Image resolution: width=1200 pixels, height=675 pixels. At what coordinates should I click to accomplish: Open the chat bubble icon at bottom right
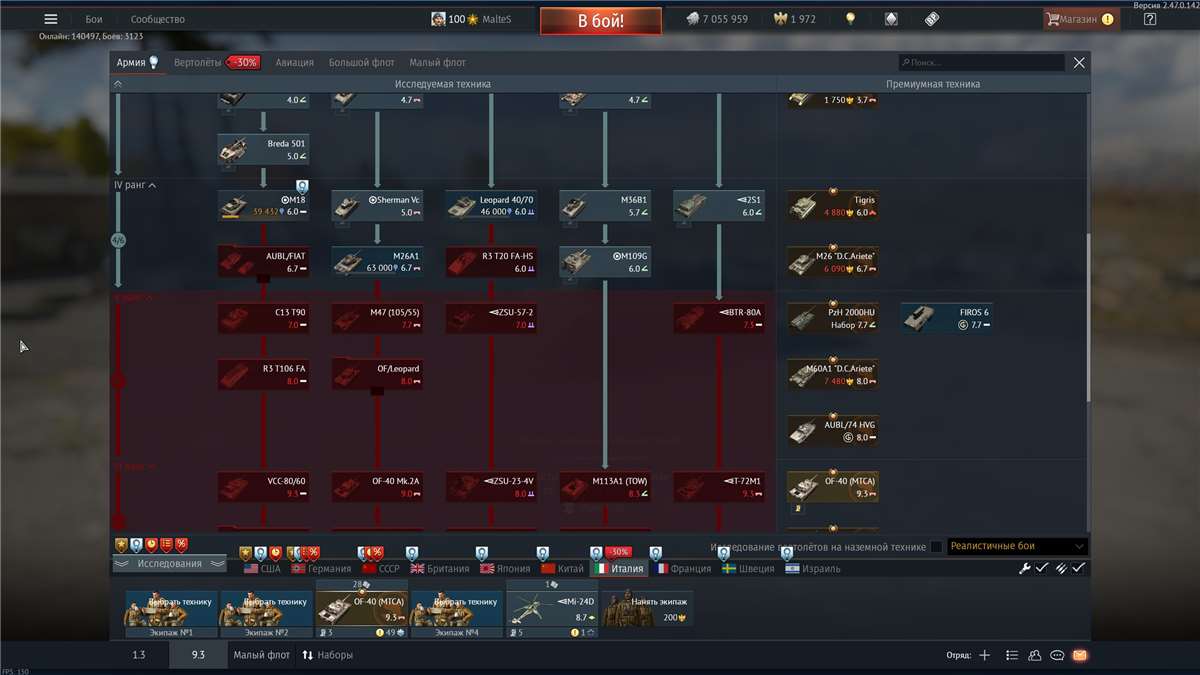point(1057,655)
